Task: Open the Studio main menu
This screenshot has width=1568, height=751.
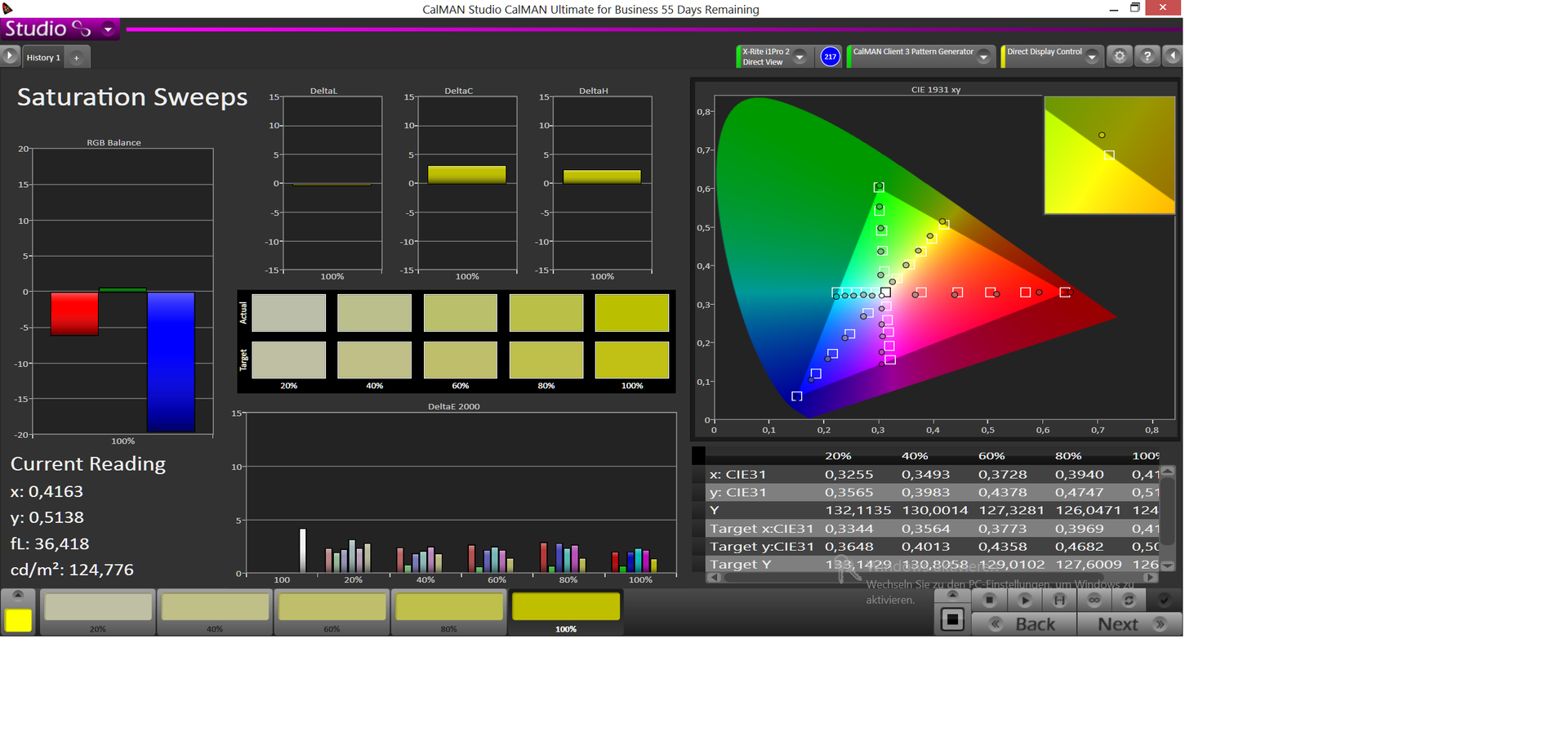Action: tap(108, 29)
